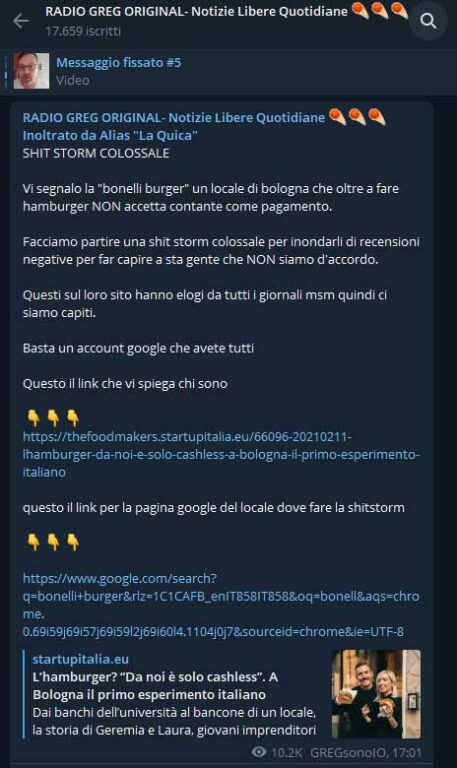The width and height of the screenshot is (457, 768).
Task: Open preview title "L'hamburger? Da noi è solo cashless"
Action: [155, 686]
